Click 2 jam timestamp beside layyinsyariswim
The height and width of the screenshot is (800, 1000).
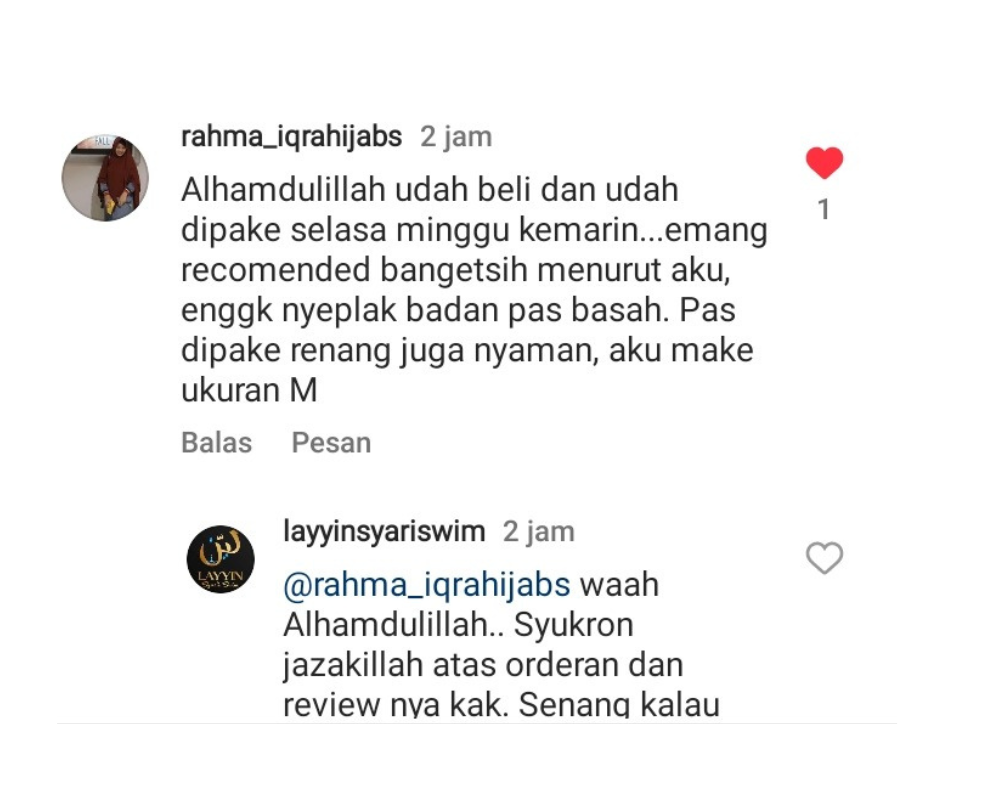(x=539, y=531)
